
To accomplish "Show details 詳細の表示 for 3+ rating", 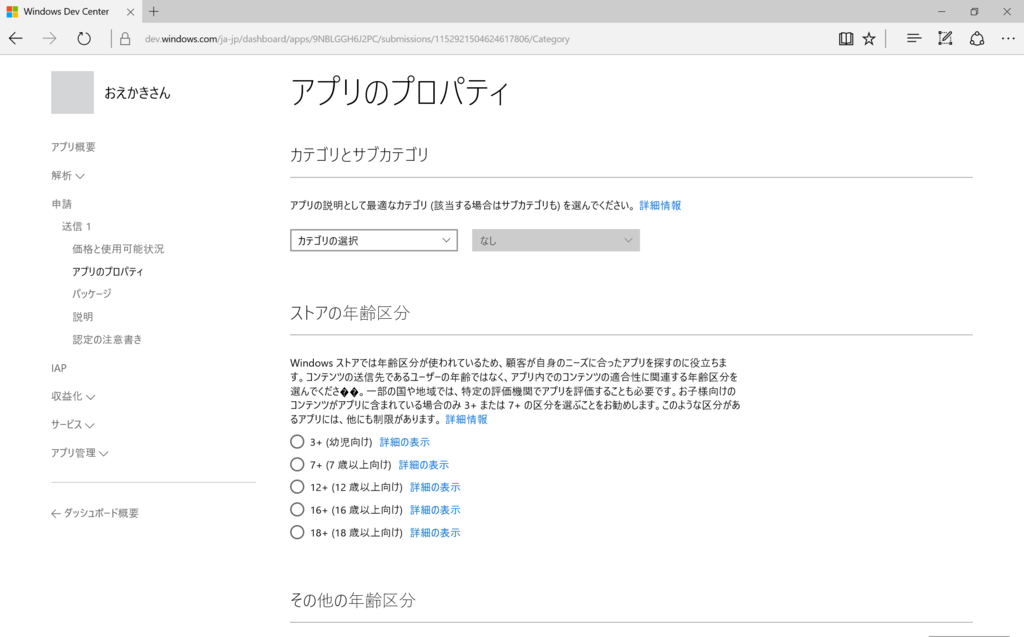I will (405, 442).
